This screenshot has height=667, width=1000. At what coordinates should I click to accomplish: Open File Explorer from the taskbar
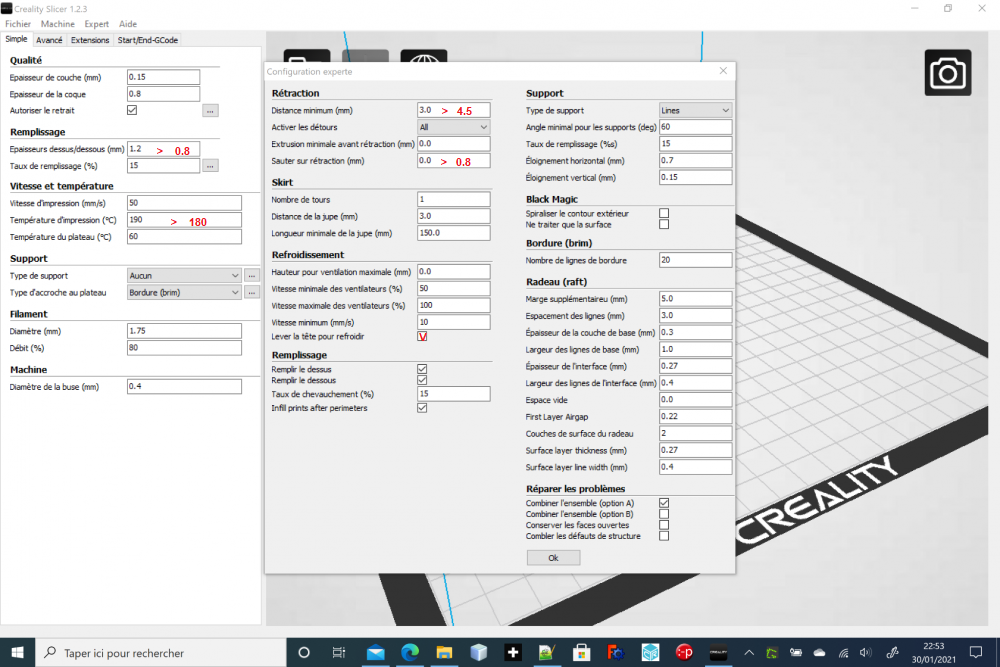pyautogui.click(x=444, y=652)
